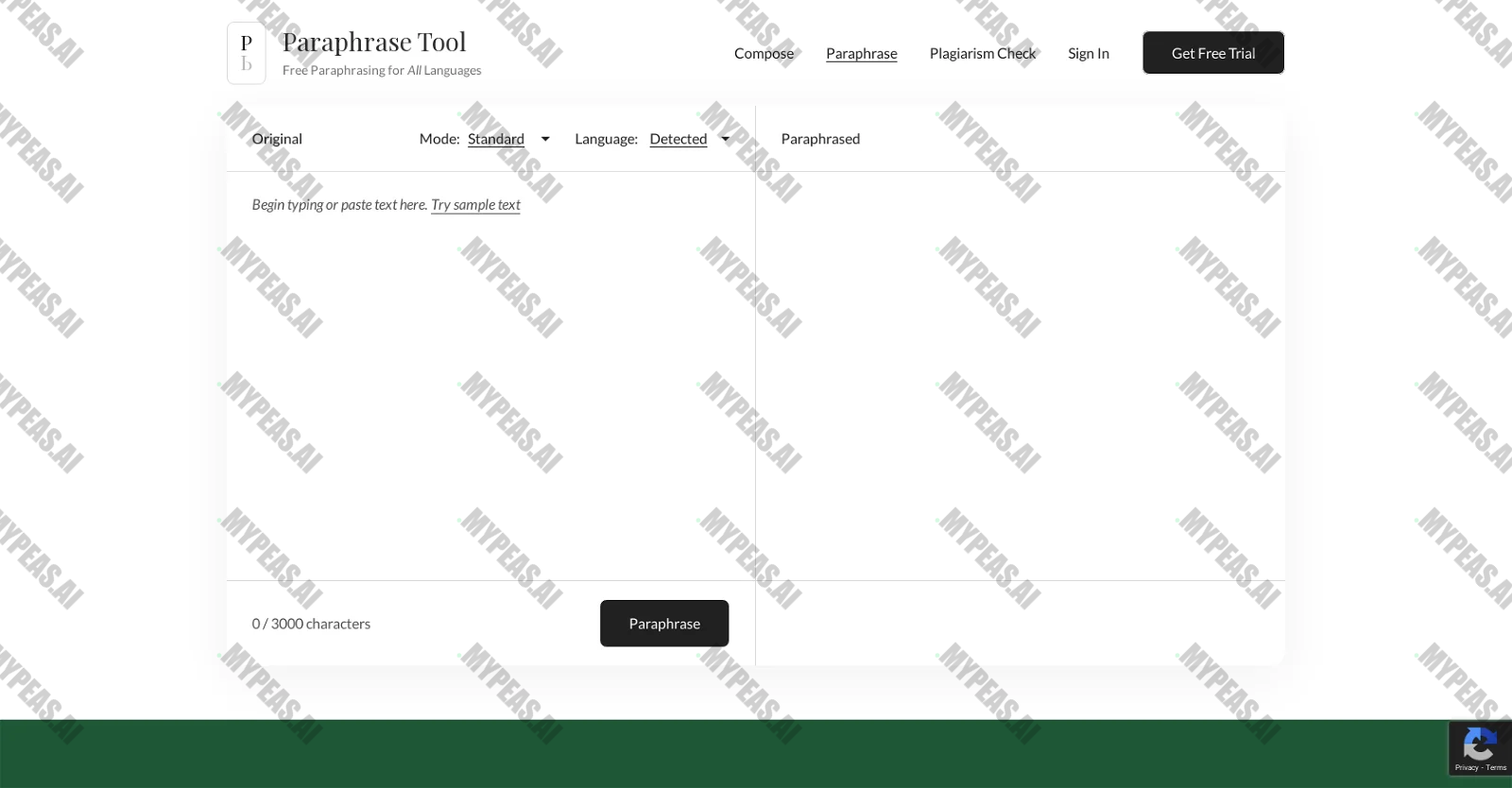Expand the Language dropdown arrow
The image size is (1512, 788).
[x=726, y=139]
